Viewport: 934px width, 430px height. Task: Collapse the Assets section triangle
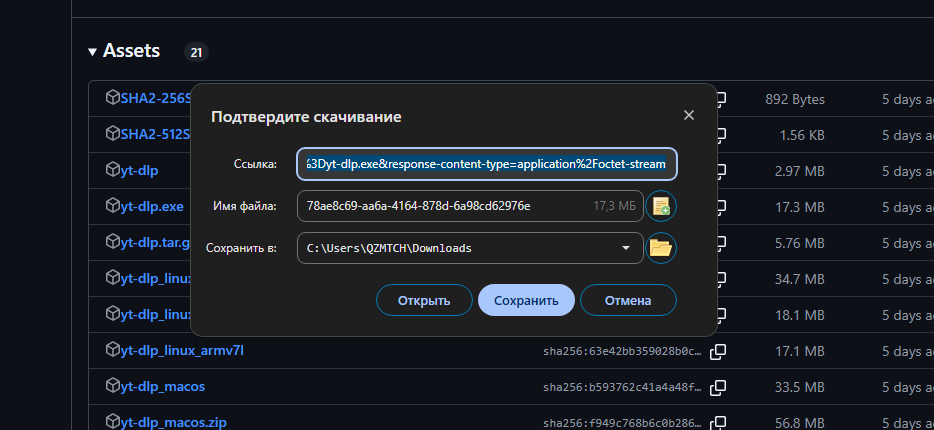pos(92,52)
